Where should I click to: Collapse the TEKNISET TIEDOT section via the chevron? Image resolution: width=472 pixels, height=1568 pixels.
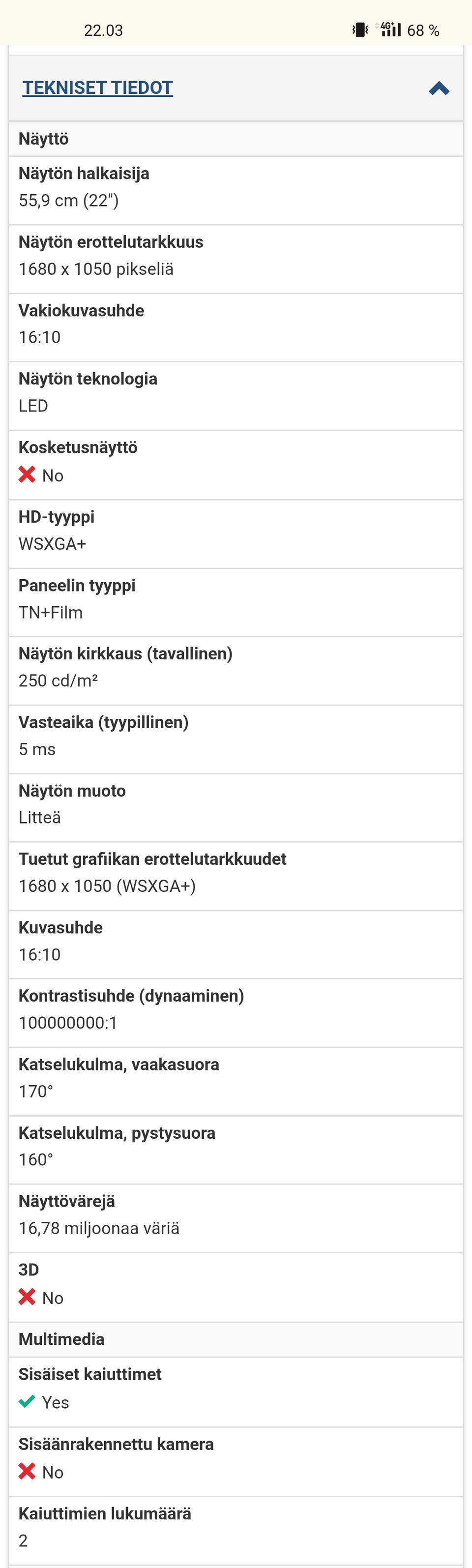440,88
